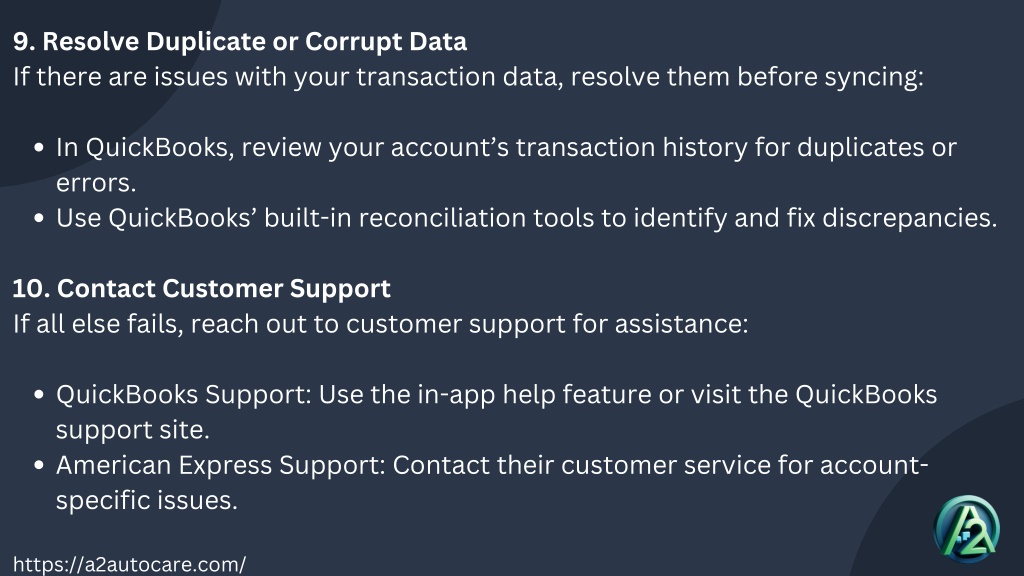Click the sentence about transaction data issues
The image size is (1024, 576).
pyautogui.click(x=468, y=77)
